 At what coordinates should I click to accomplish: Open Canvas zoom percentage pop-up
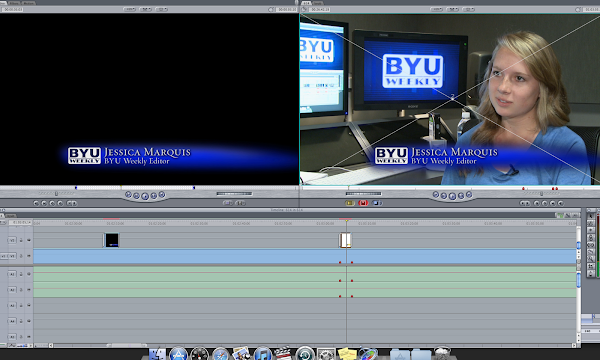[x=437, y=9]
